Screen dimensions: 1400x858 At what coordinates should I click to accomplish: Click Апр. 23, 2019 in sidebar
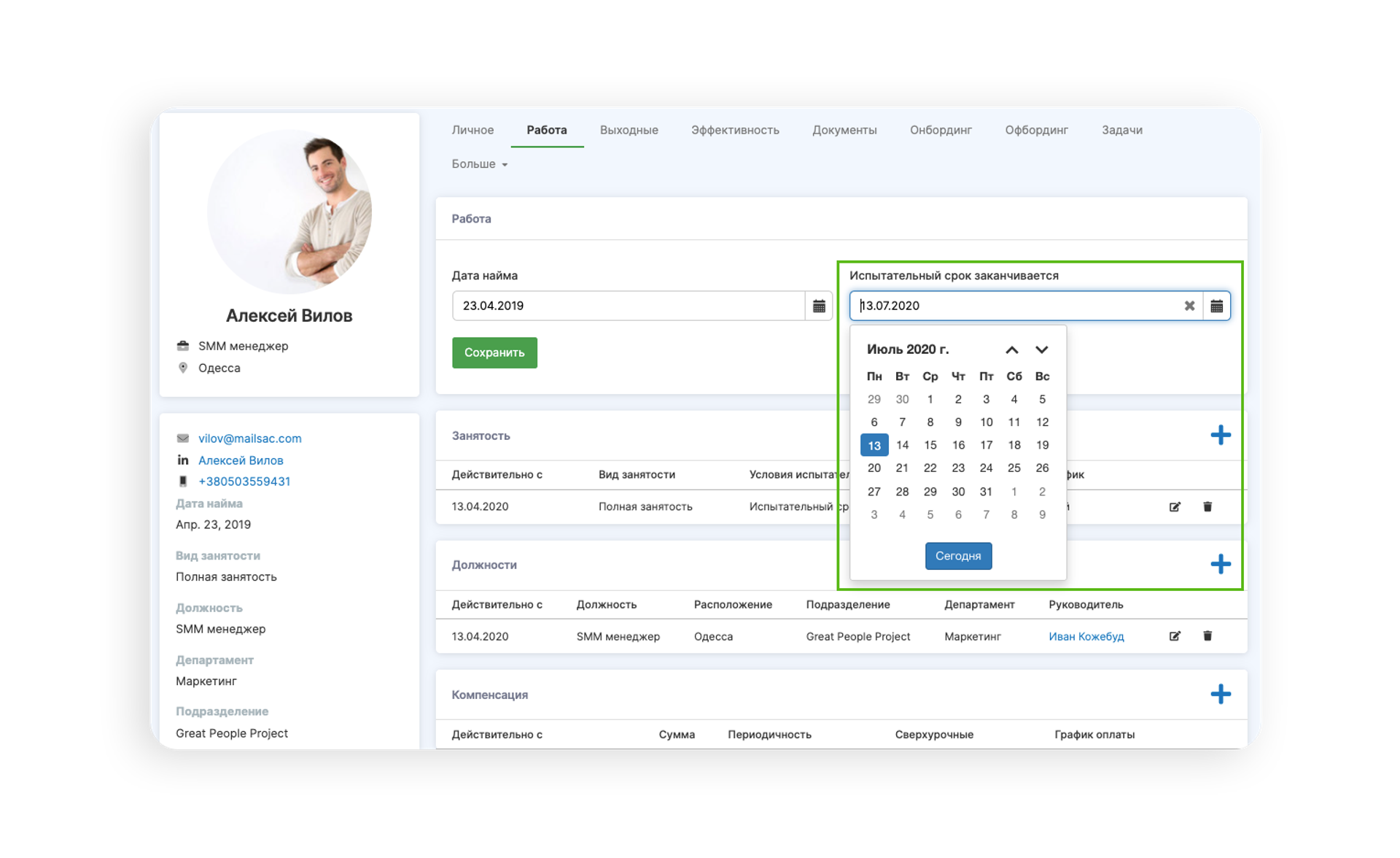pyautogui.click(x=213, y=525)
